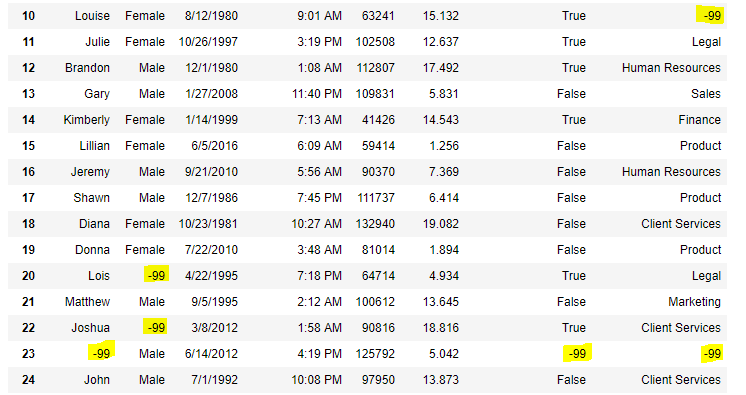Select John's time 10:08 PM
Viewport: 746px width, 395px height.
(316, 380)
